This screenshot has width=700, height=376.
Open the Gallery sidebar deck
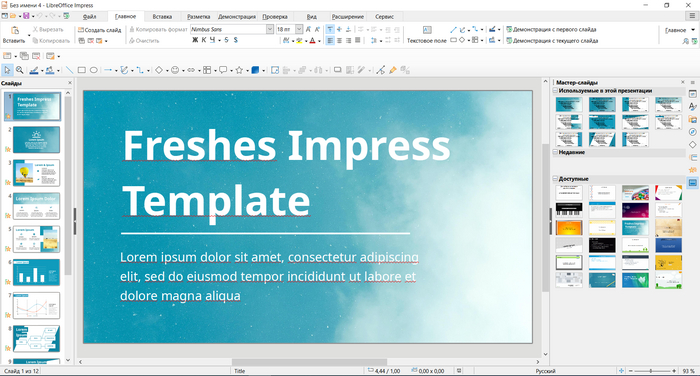692,120
